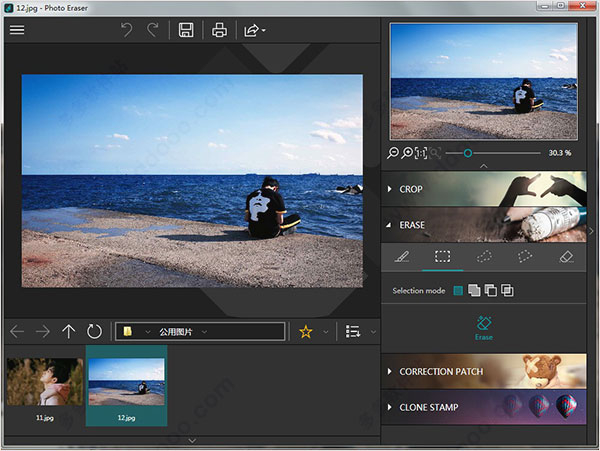600x451 pixels.
Task: Click the Erase button
Action: coord(484,328)
